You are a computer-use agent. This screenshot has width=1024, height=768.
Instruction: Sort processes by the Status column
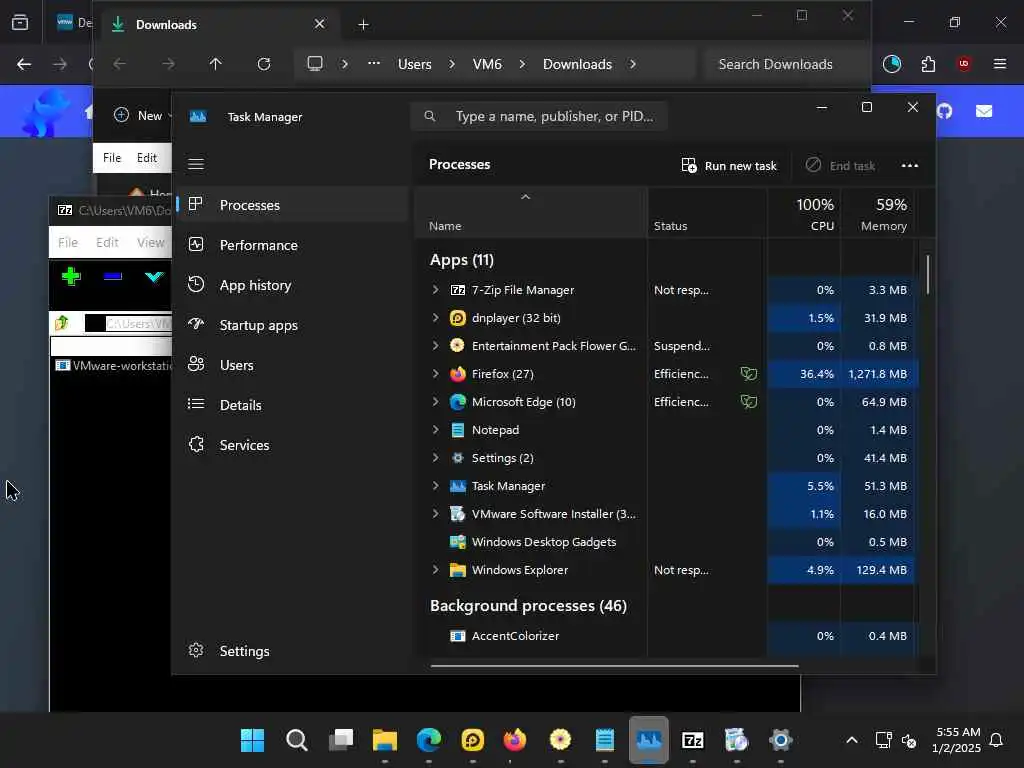[707, 214]
